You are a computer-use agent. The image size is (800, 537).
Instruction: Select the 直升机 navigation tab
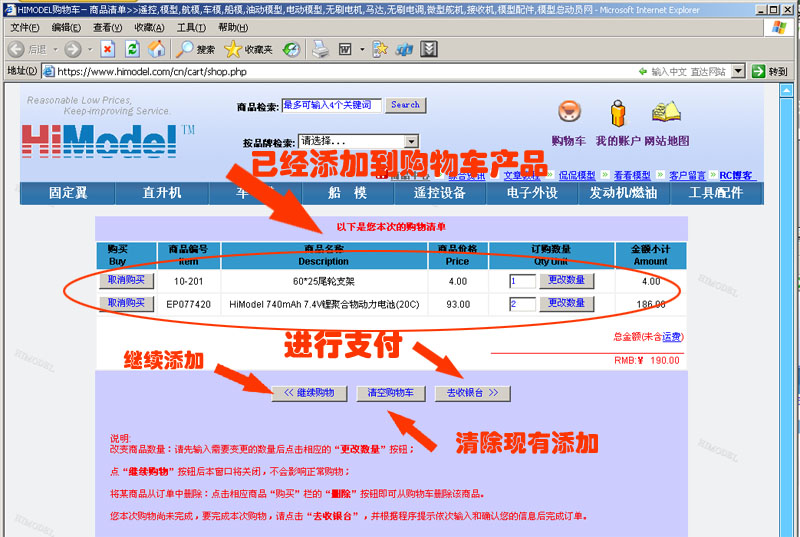click(x=162, y=193)
